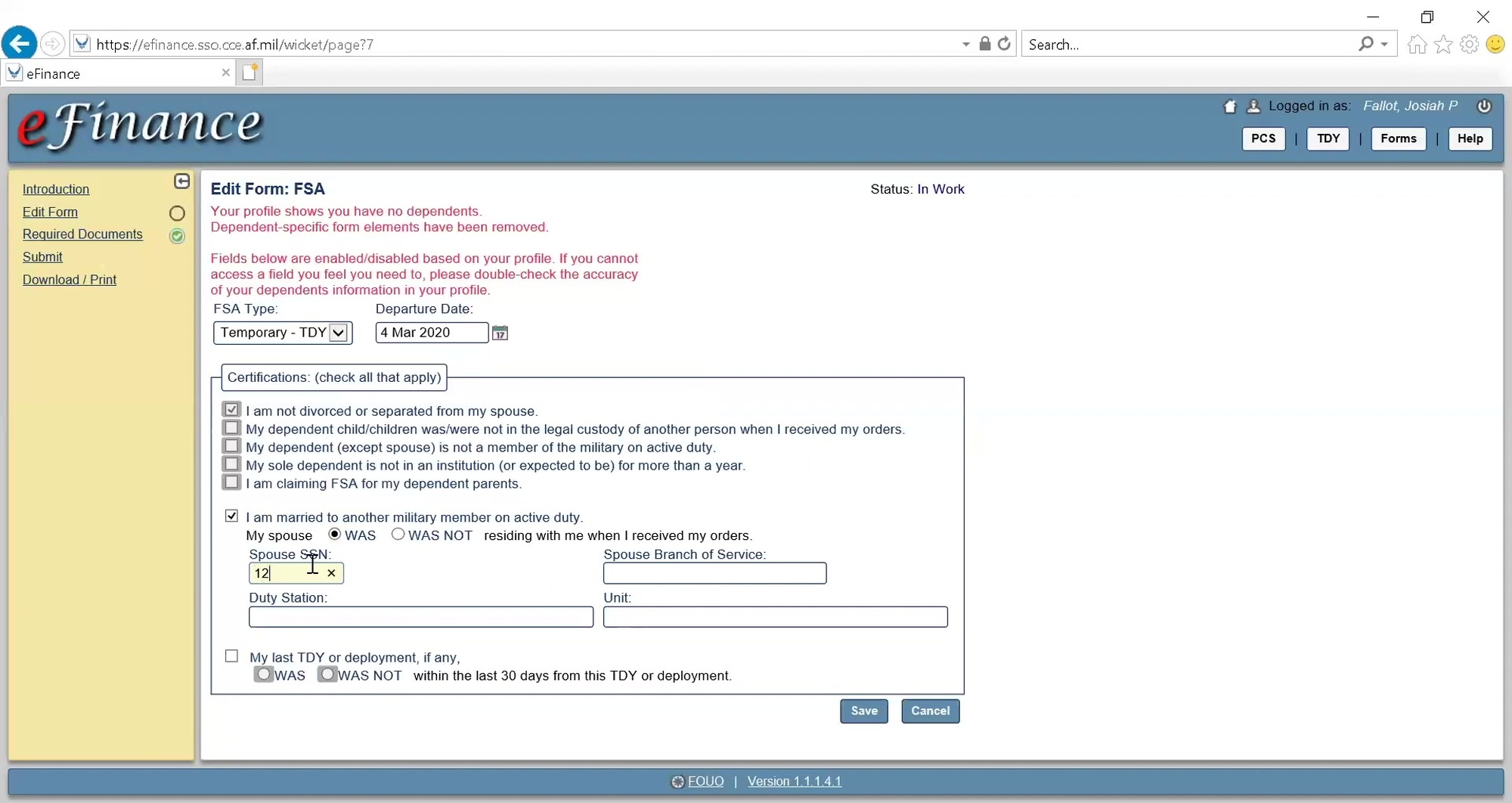Click the browser Home icon
The image size is (1512, 803).
click(1417, 45)
